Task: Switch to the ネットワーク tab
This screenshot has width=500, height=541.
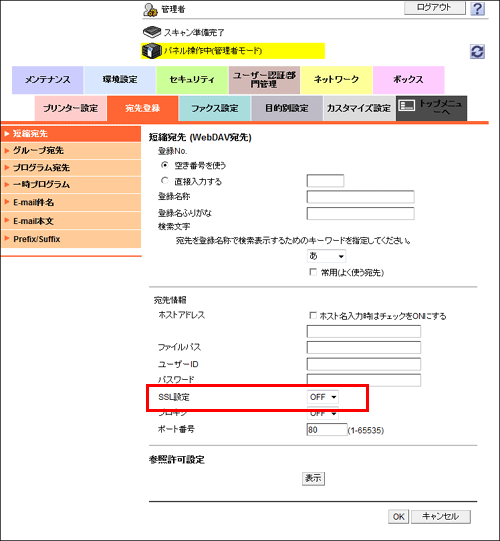Action: tap(336, 80)
